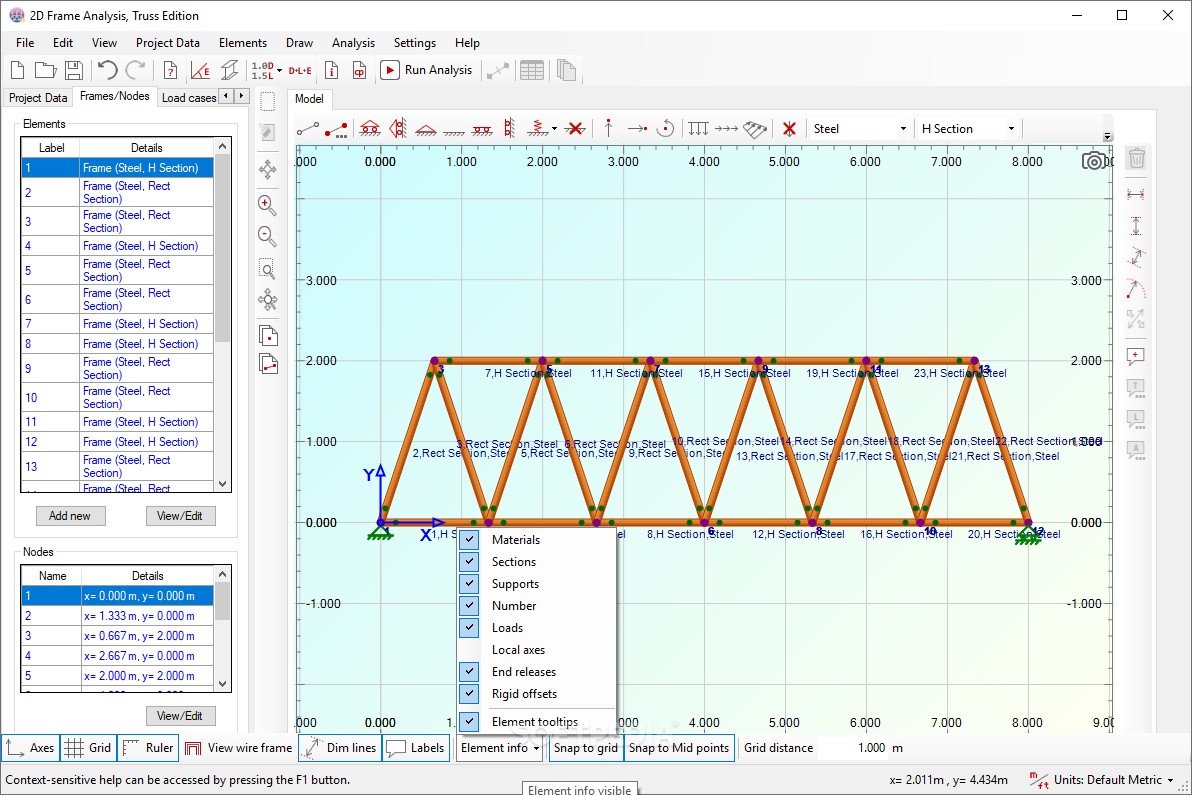Select the pinned support tool

click(x=426, y=130)
